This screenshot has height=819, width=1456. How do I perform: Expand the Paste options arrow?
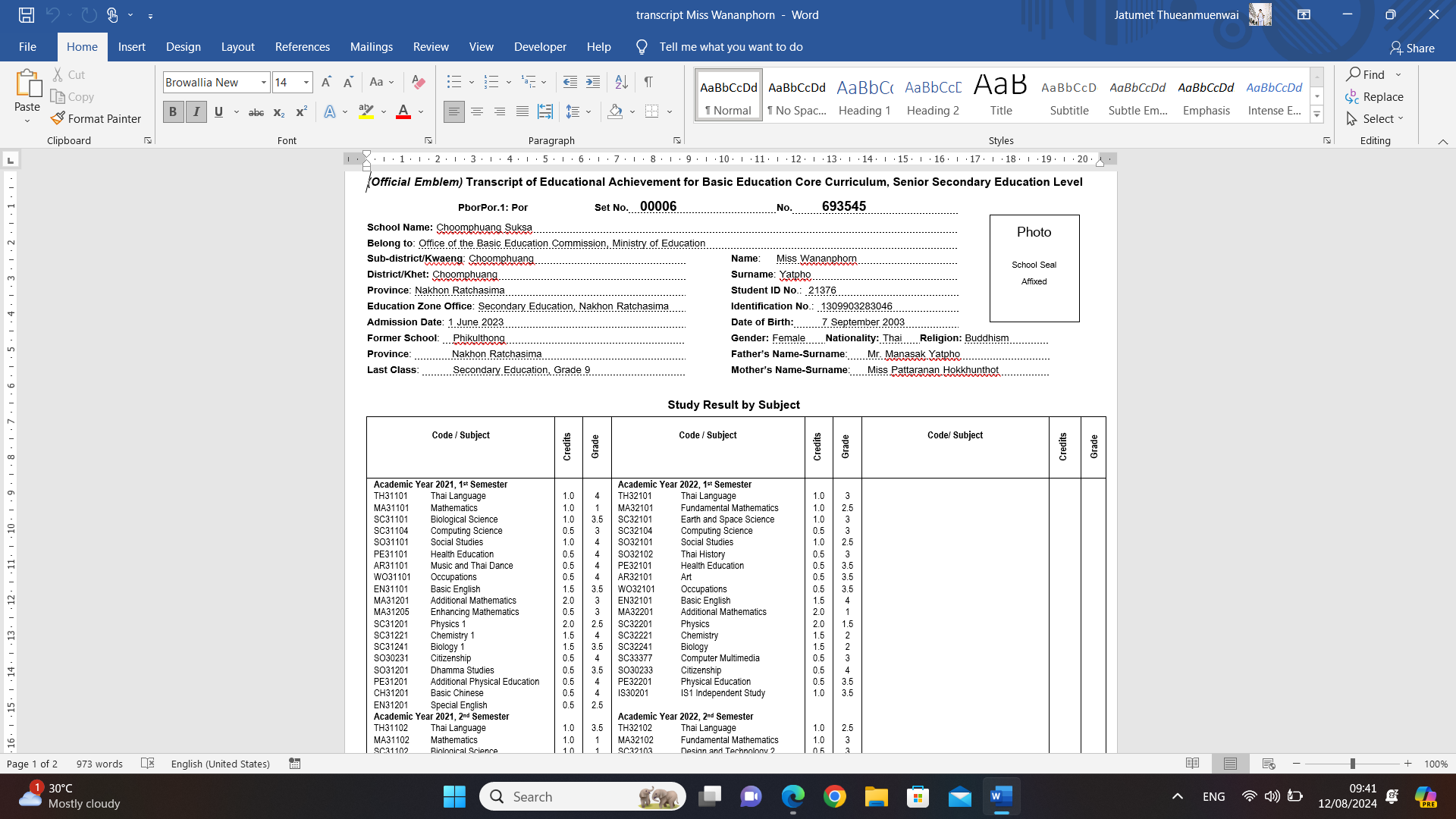pos(27,121)
